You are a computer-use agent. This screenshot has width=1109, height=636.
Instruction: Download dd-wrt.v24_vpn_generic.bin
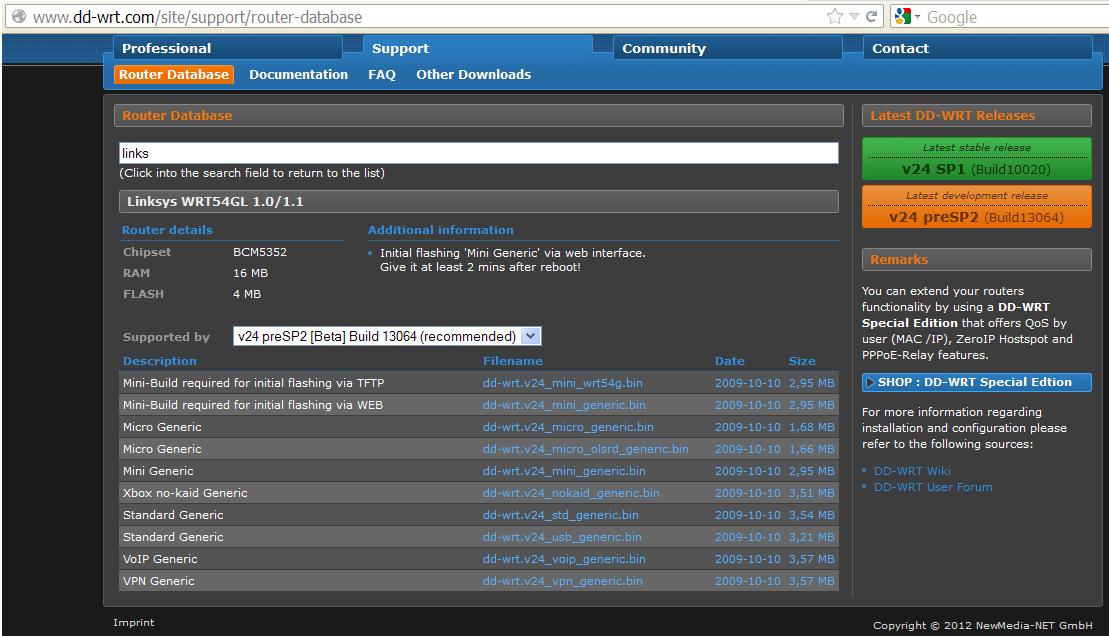pos(562,581)
